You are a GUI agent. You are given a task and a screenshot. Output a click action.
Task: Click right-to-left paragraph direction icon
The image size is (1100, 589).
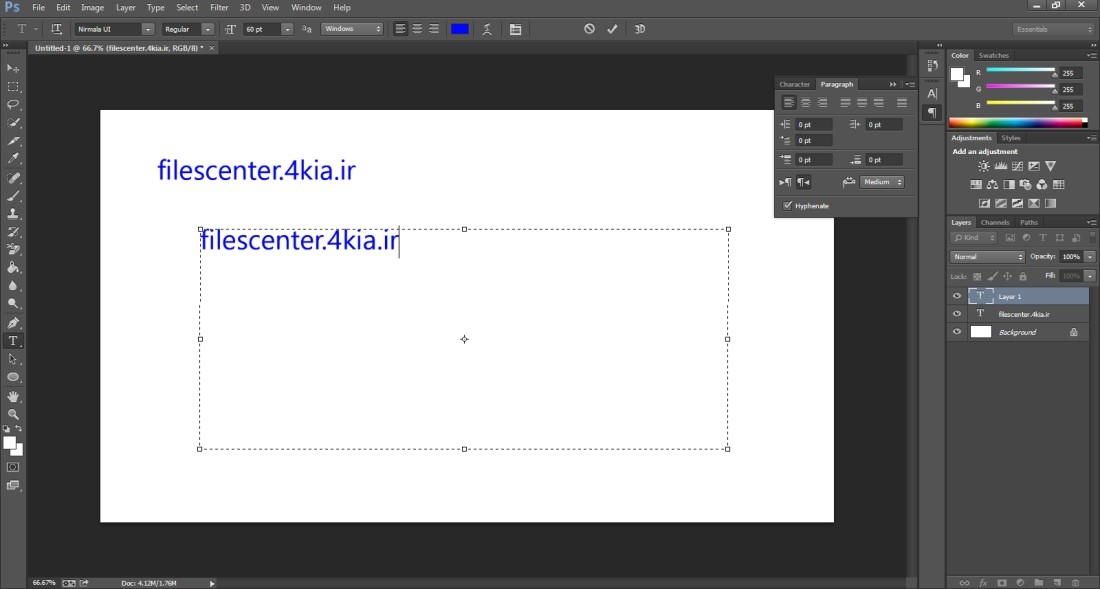tap(804, 182)
